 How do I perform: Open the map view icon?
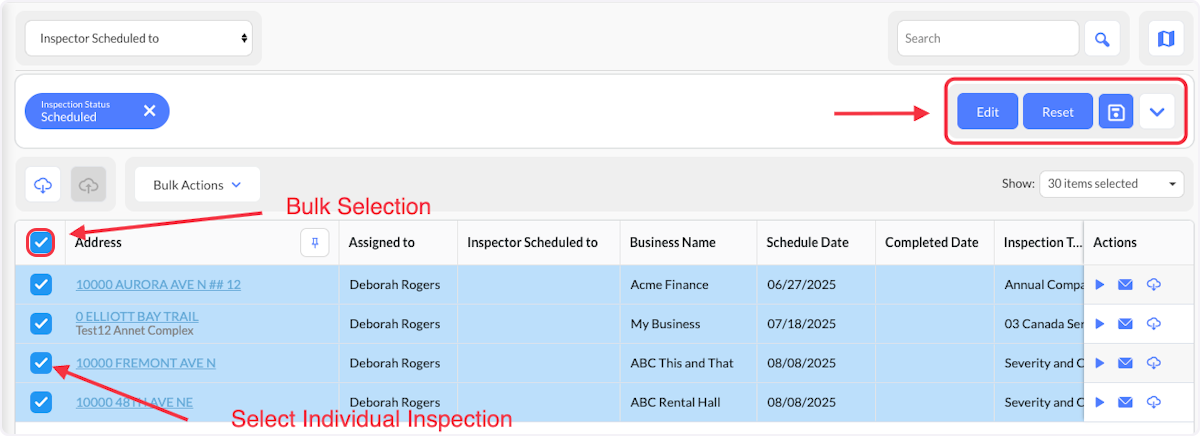(1165, 39)
